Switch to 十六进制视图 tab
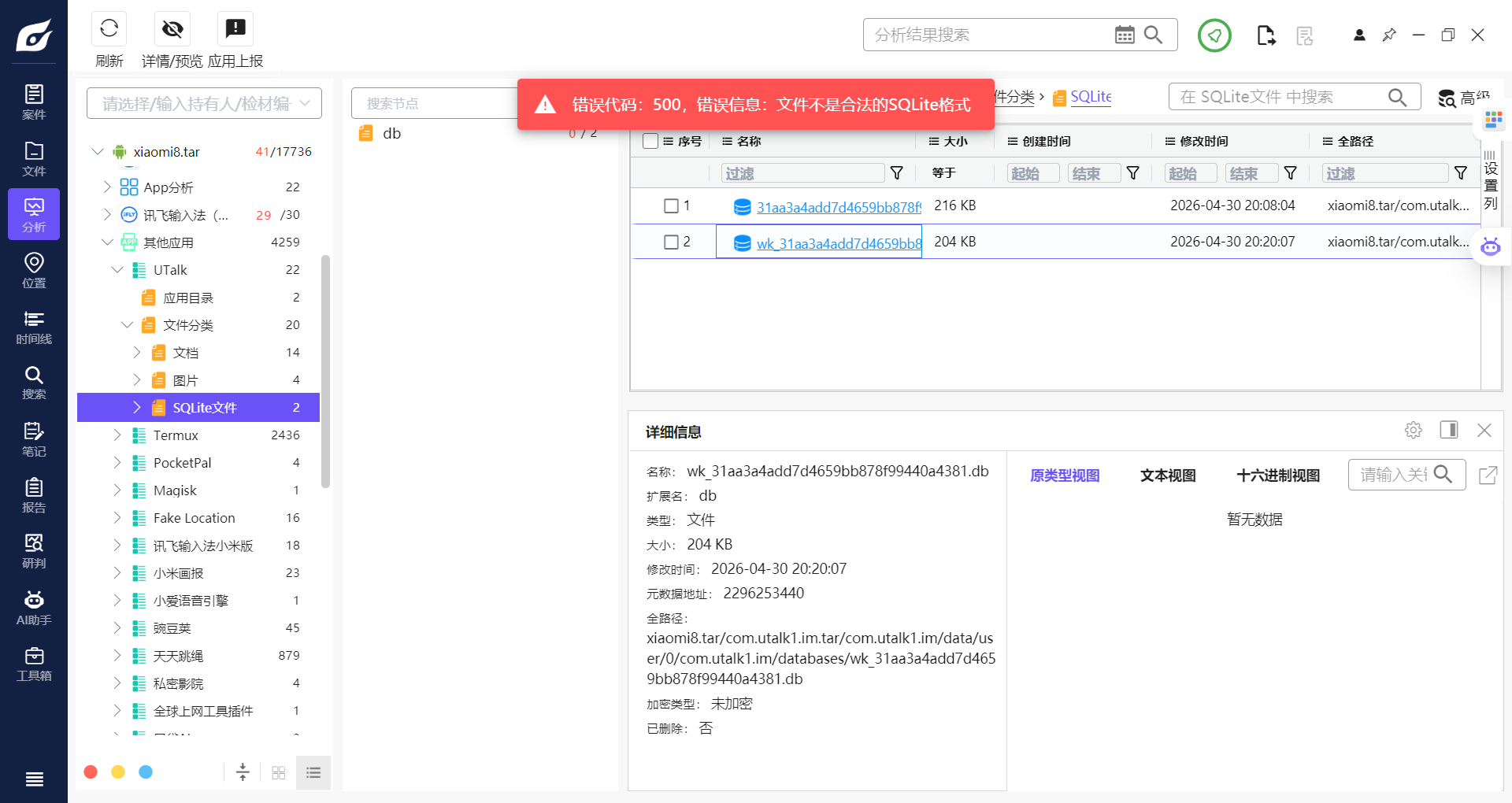 pyautogui.click(x=1278, y=476)
